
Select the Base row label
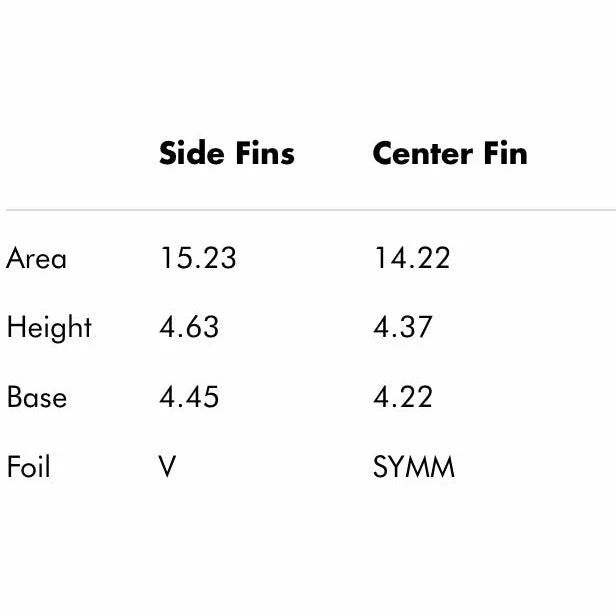[37, 397]
